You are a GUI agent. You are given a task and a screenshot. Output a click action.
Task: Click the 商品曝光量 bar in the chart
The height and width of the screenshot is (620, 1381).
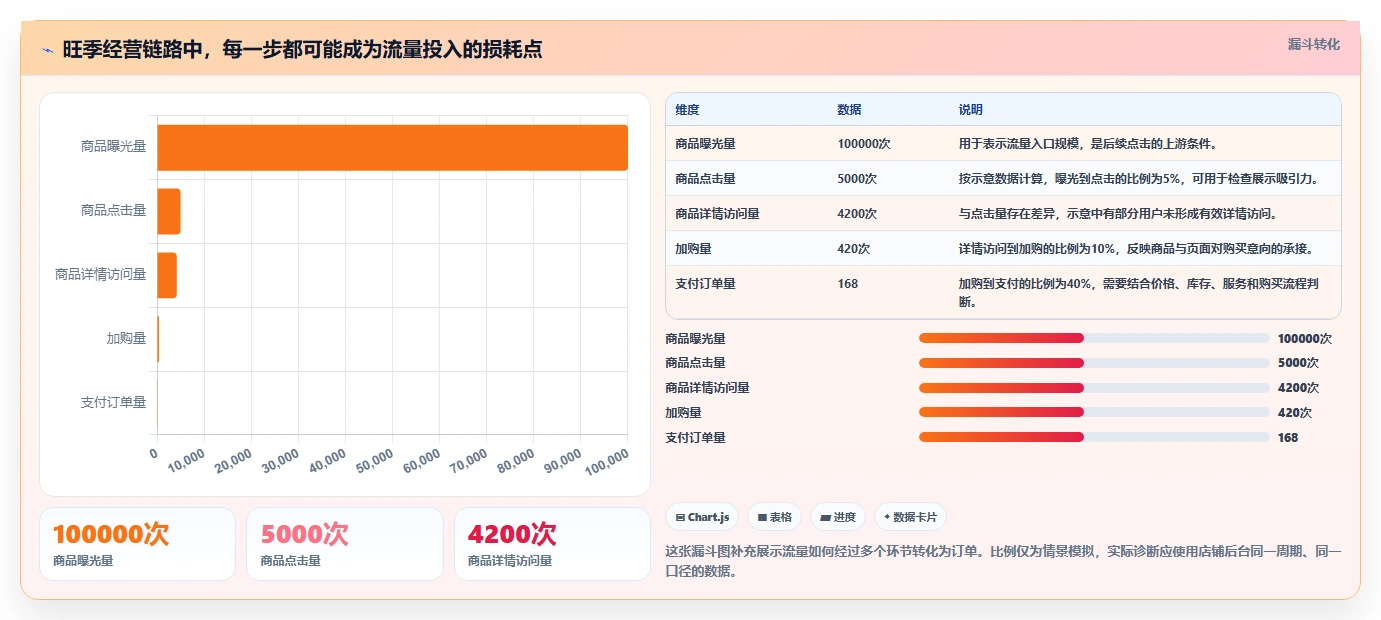392,147
